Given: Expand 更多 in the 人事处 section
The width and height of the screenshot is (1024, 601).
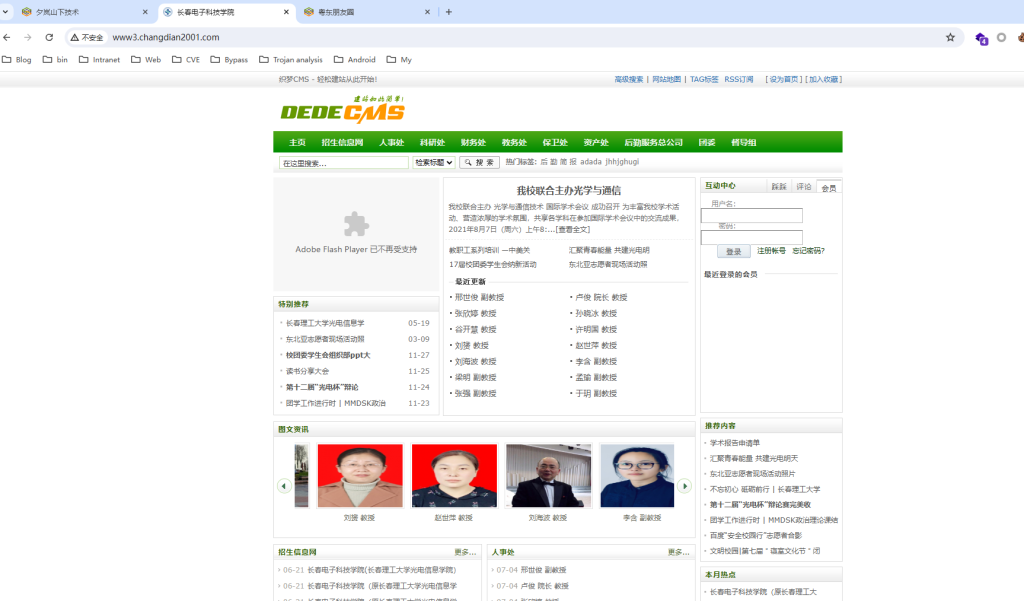Looking at the screenshot, I should [678, 552].
